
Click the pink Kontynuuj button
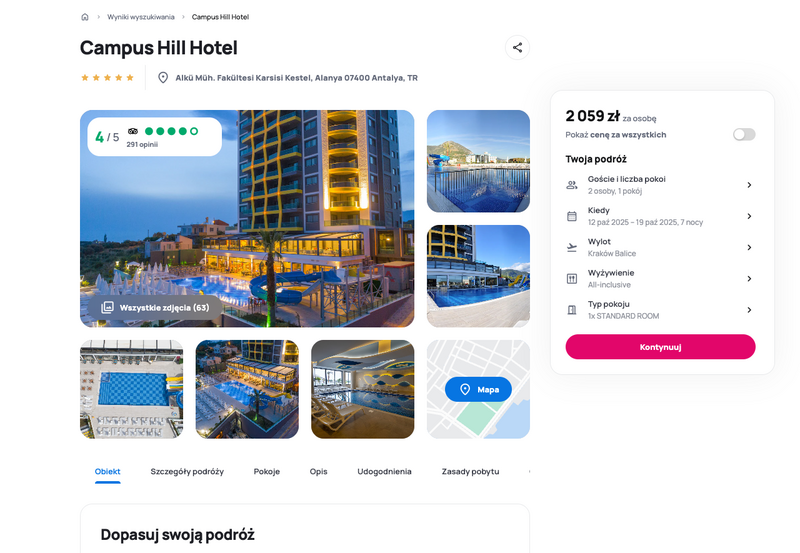tap(660, 347)
